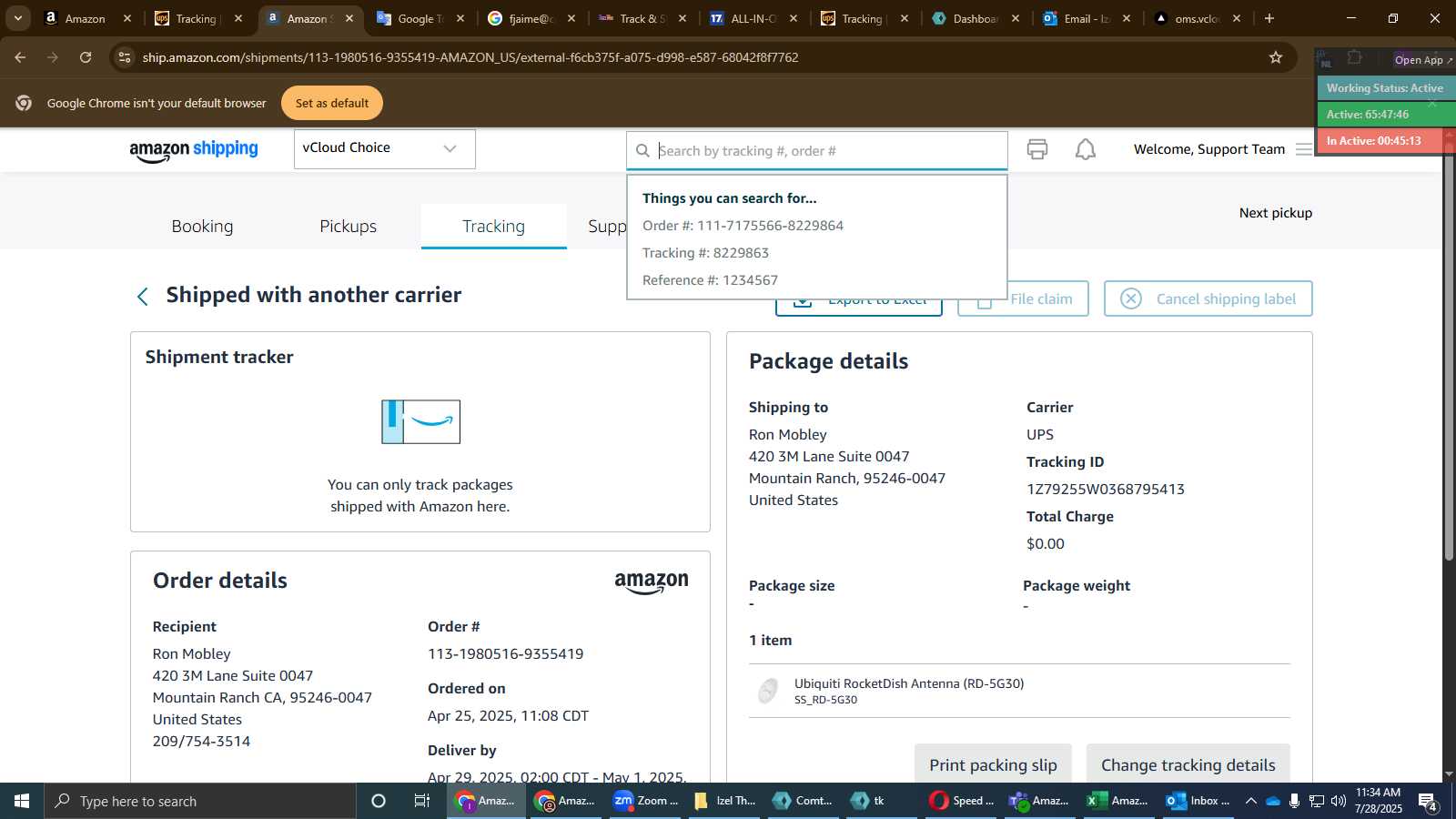This screenshot has width=1456, height=819.
Task: Click Print packing slip button
Action: 993,764
